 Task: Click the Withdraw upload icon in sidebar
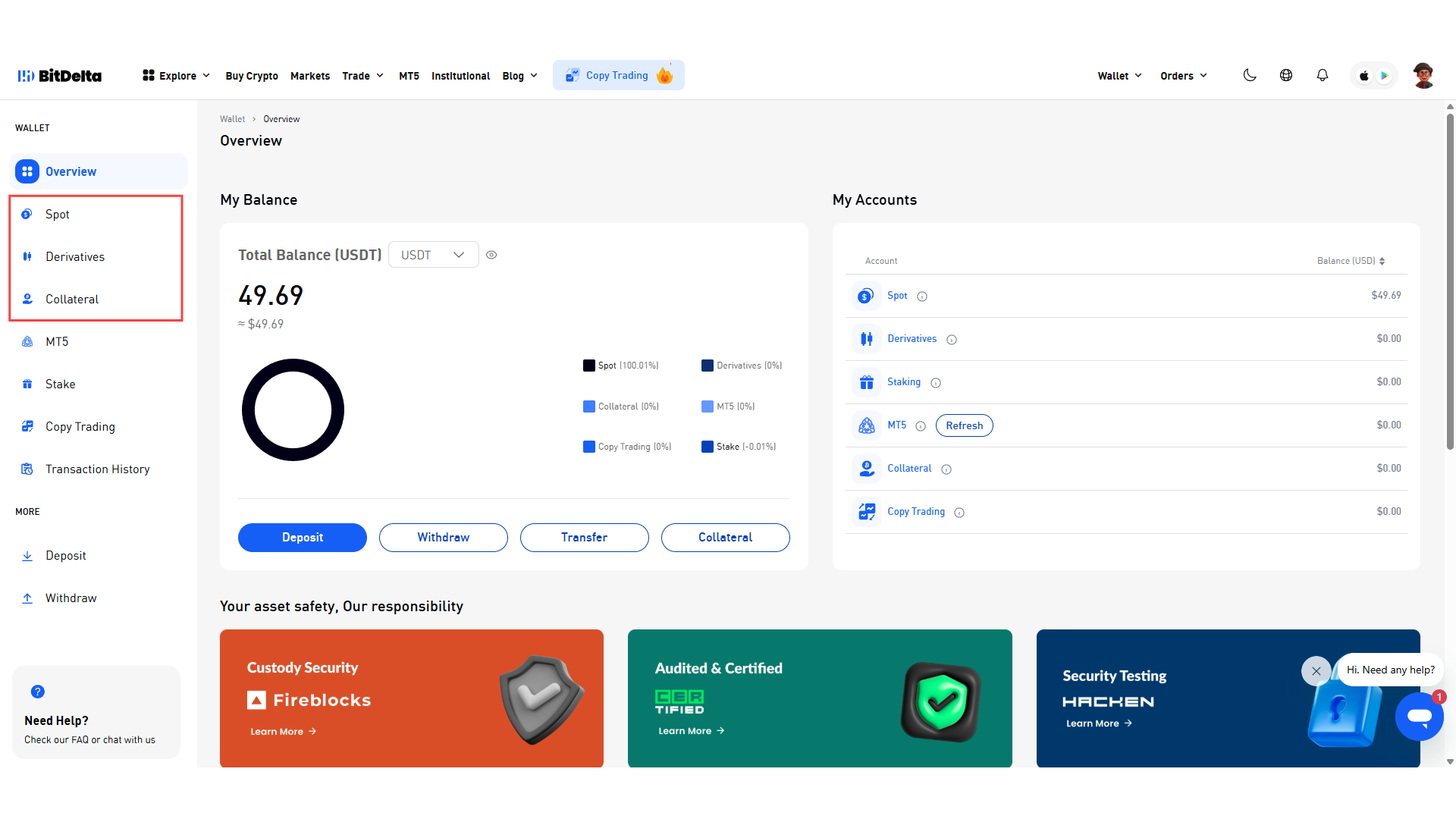point(27,598)
